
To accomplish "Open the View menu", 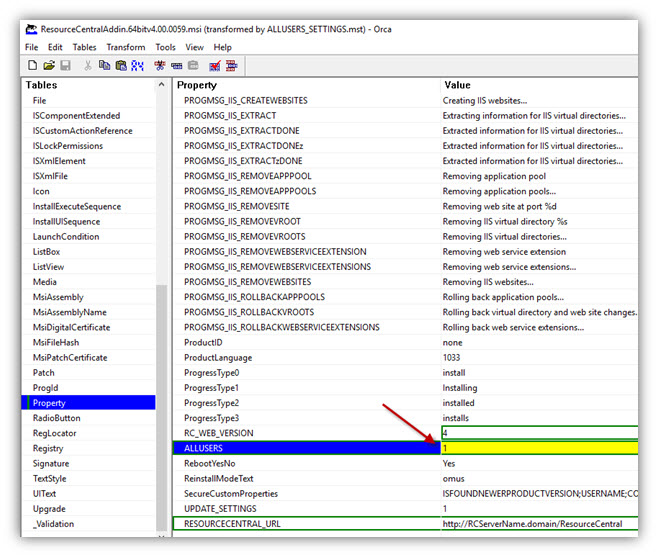I will (x=194, y=47).
